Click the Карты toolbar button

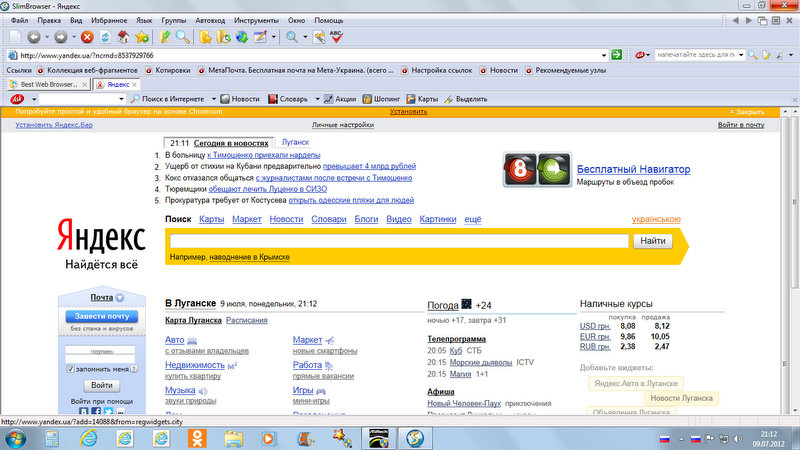[422, 99]
